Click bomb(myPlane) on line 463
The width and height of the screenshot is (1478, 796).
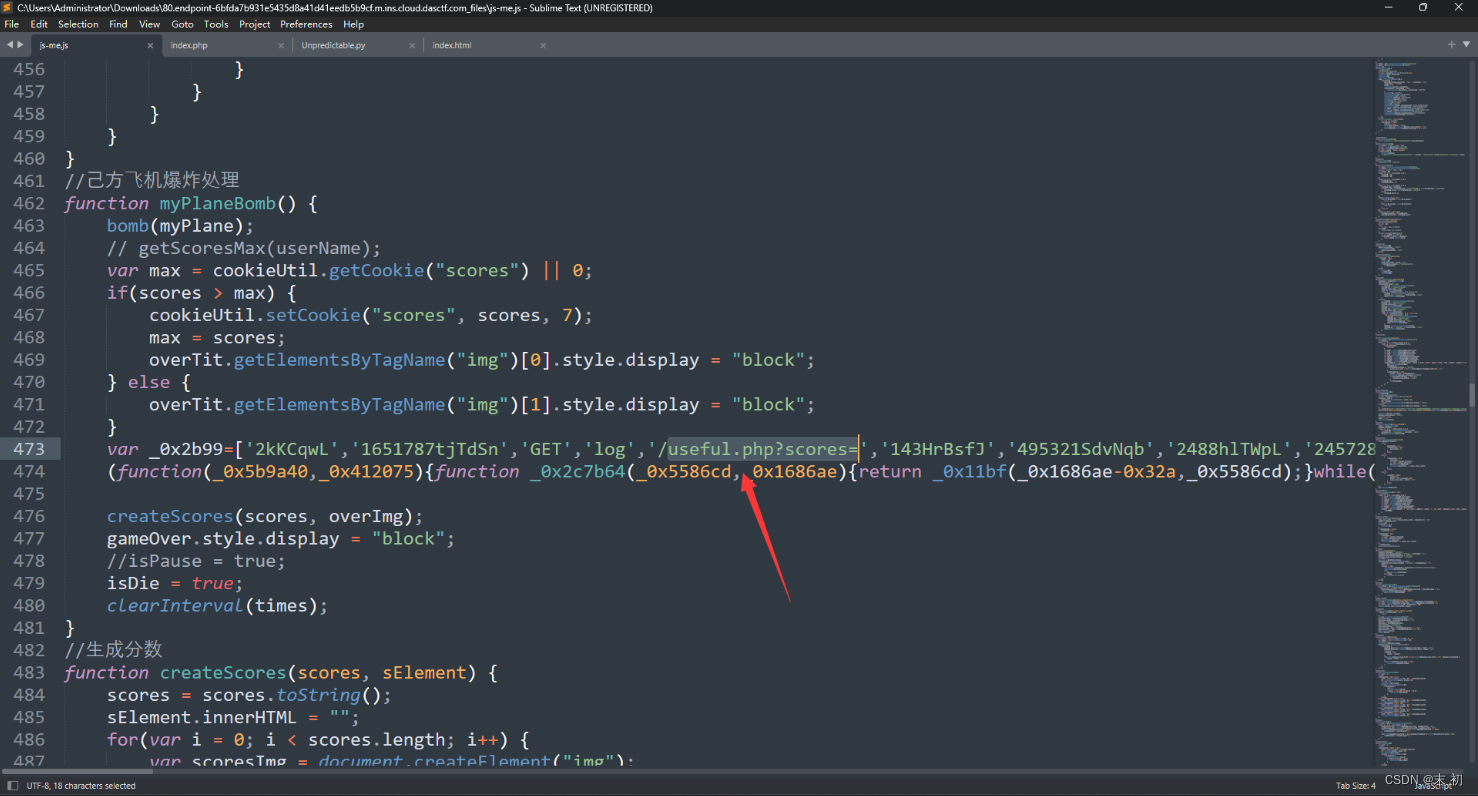tap(180, 225)
